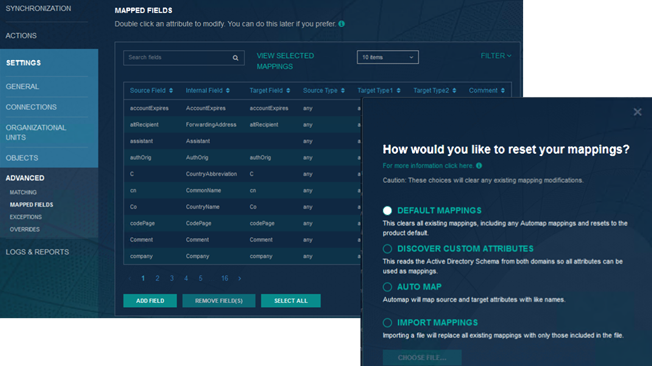652x366 pixels.
Task: Select the Default Mappings radio option
Action: (387, 210)
